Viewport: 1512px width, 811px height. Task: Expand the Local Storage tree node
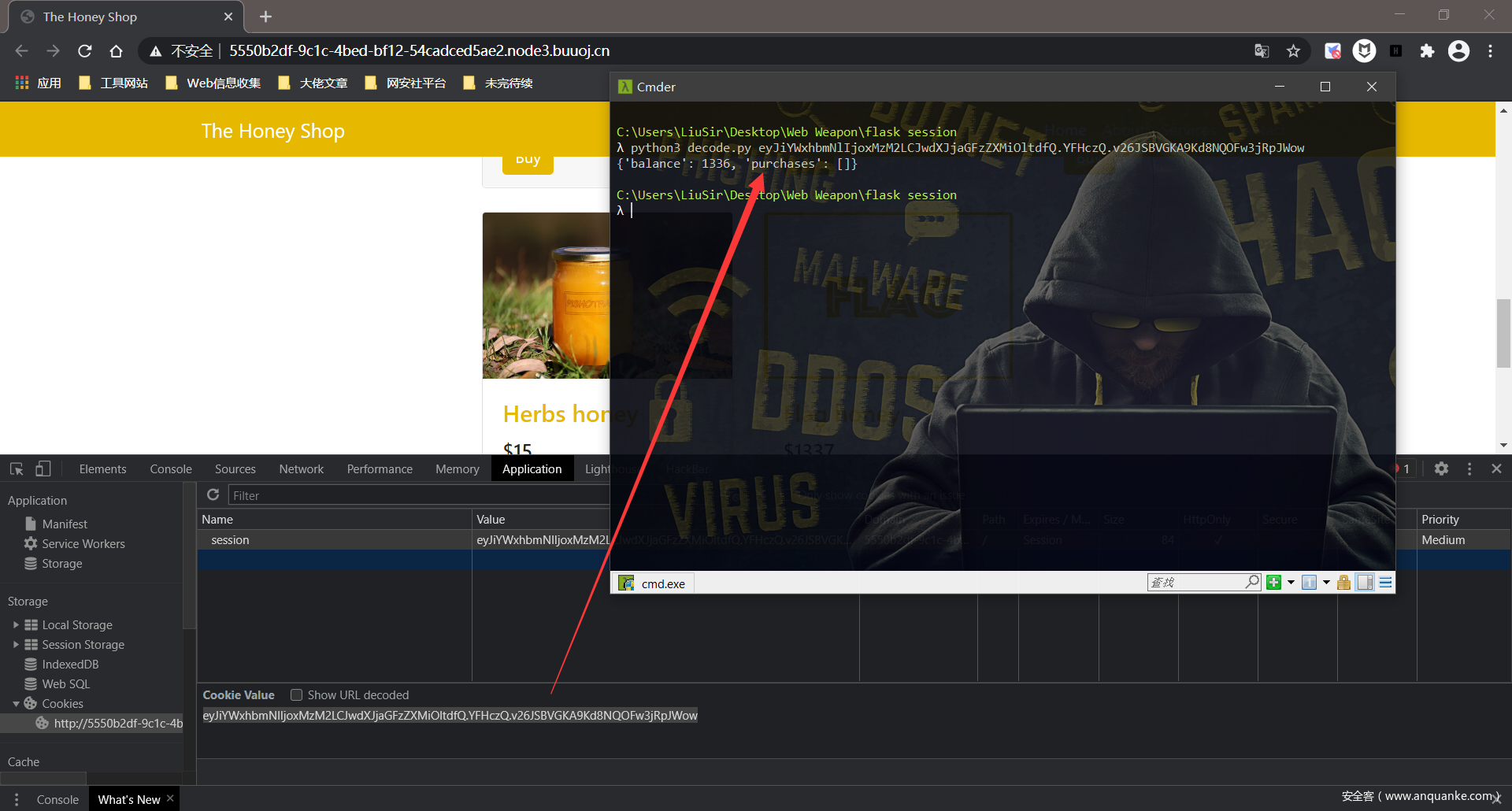coord(16,625)
